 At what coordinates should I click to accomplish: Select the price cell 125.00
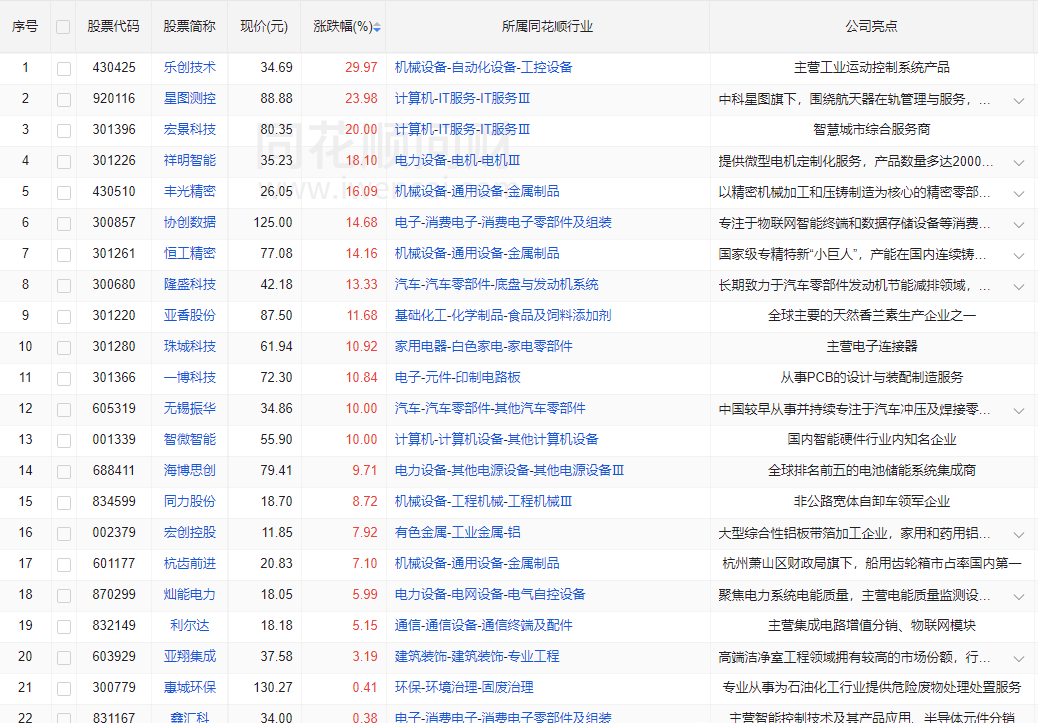pos(273,222)
